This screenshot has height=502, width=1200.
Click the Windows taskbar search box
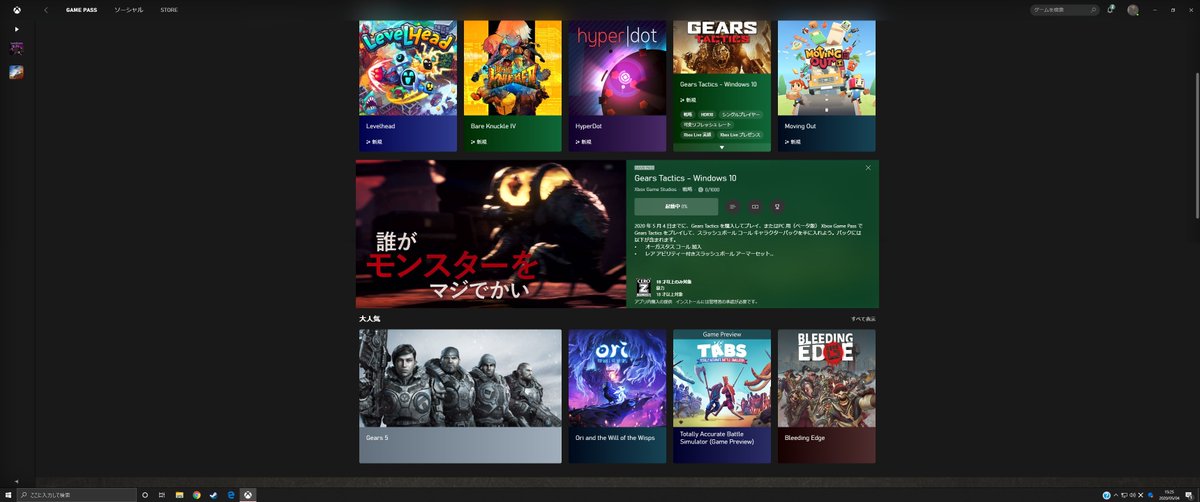point(76,494)
